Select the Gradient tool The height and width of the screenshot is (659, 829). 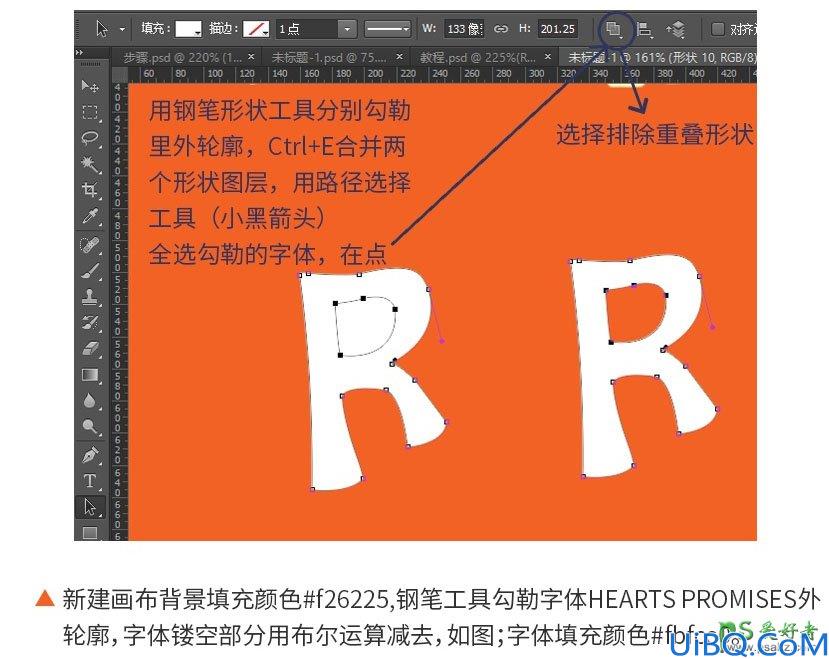pos(90,375)
